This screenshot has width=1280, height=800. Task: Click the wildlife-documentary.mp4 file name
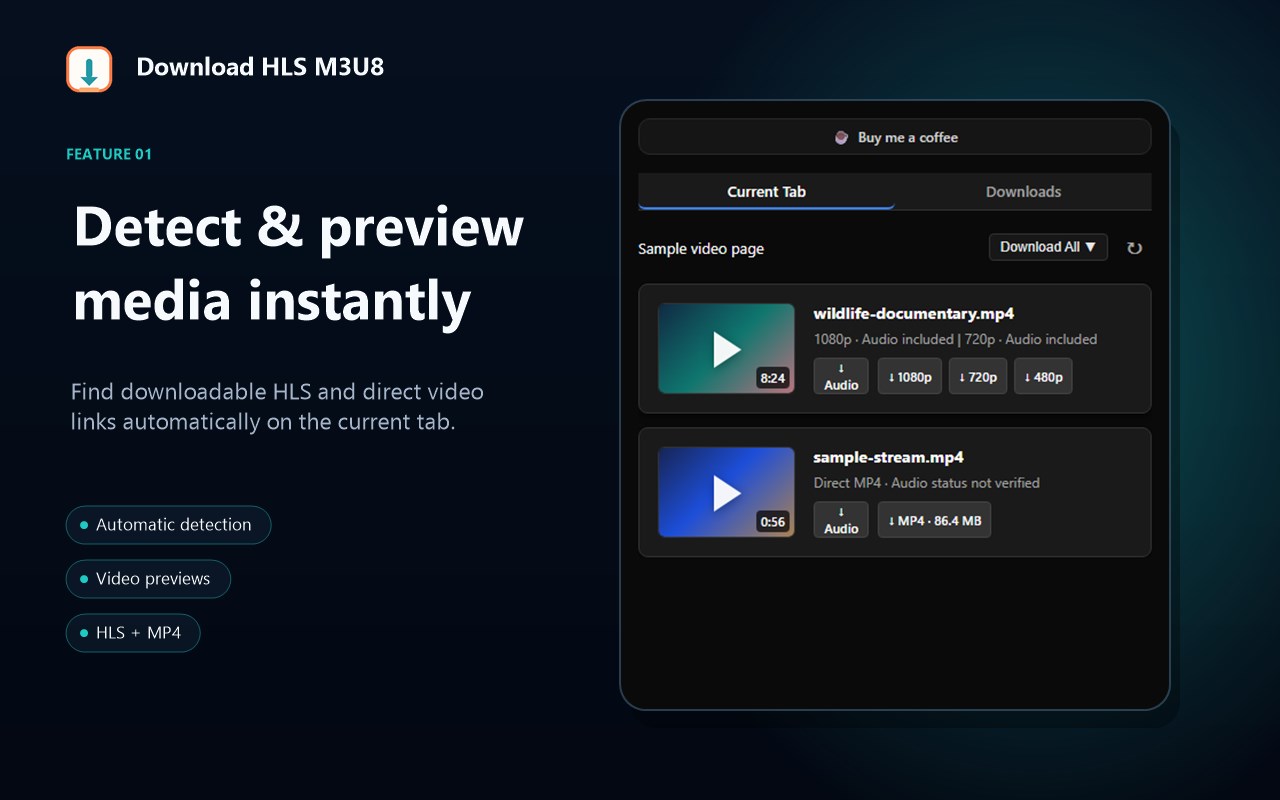click(914, 314)
